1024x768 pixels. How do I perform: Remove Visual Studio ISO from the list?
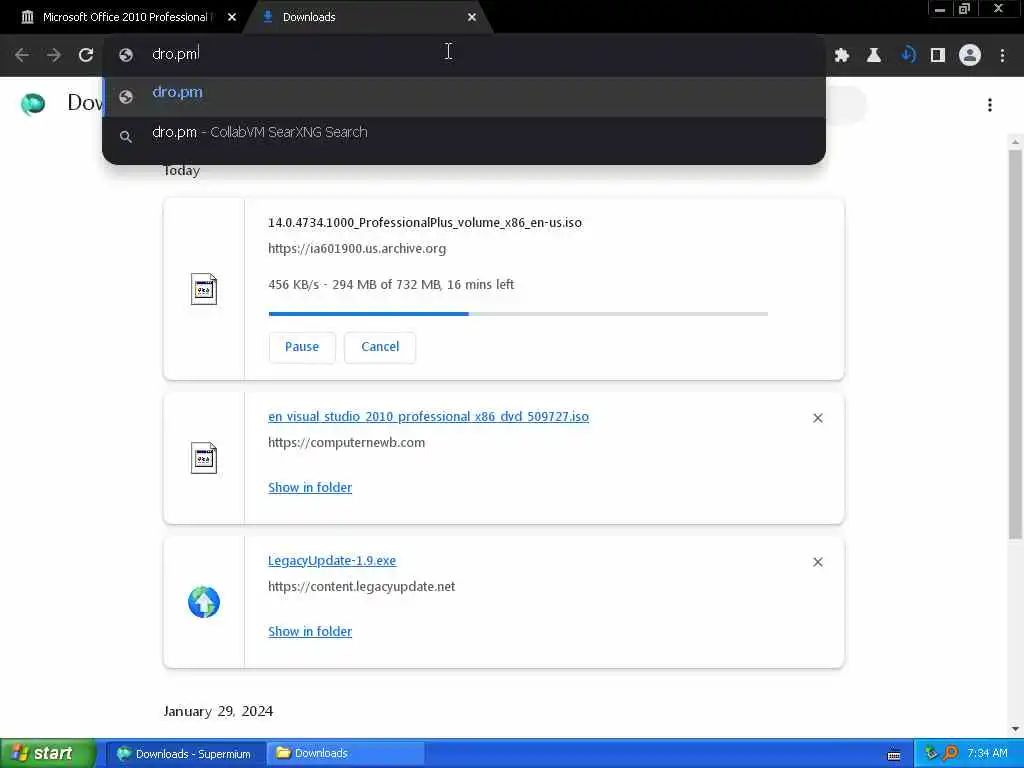click(x=818, y=418)
